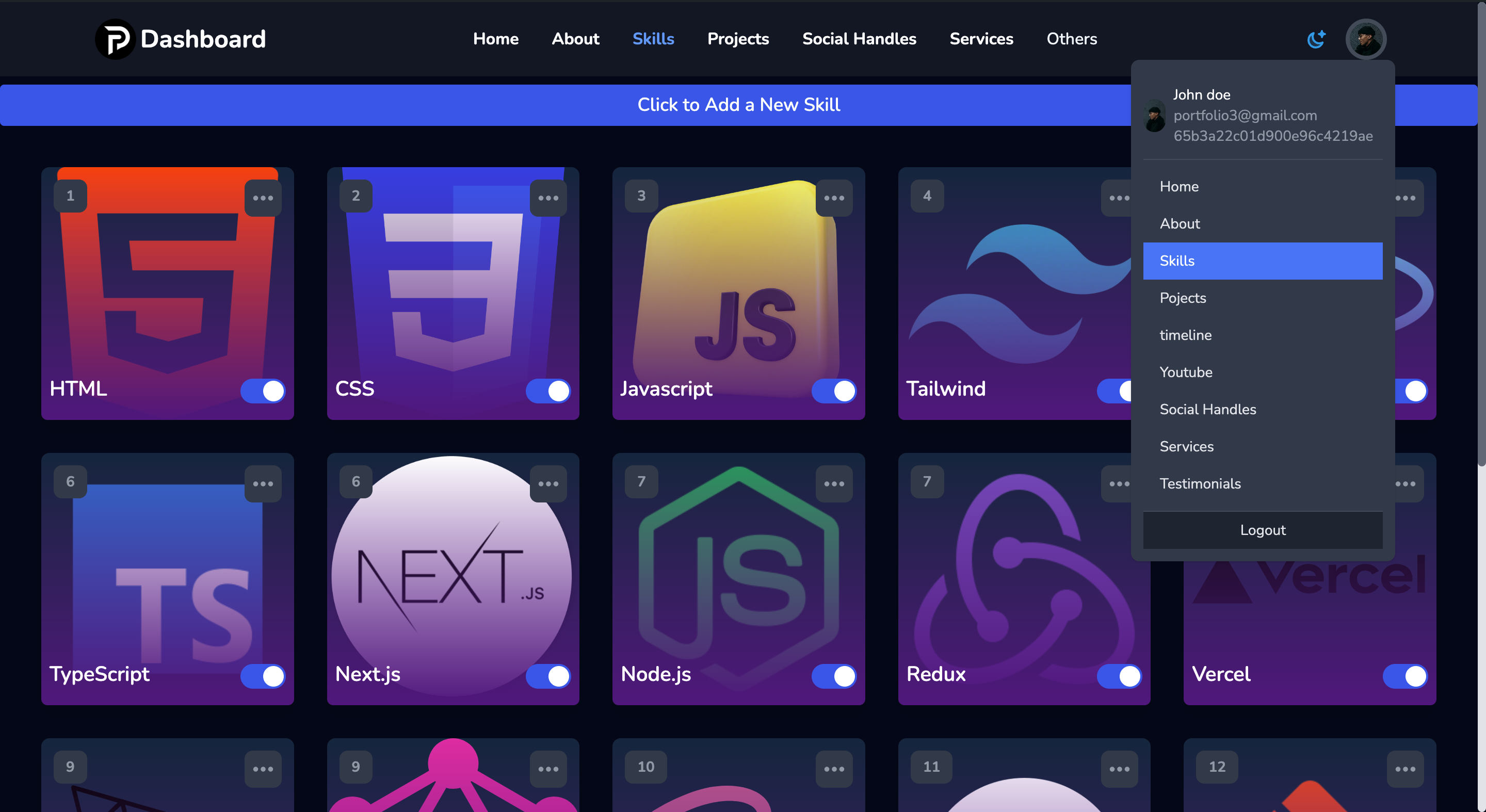Toggle the Node.js skill switch

pyautogui.click(x=834, y=676)
